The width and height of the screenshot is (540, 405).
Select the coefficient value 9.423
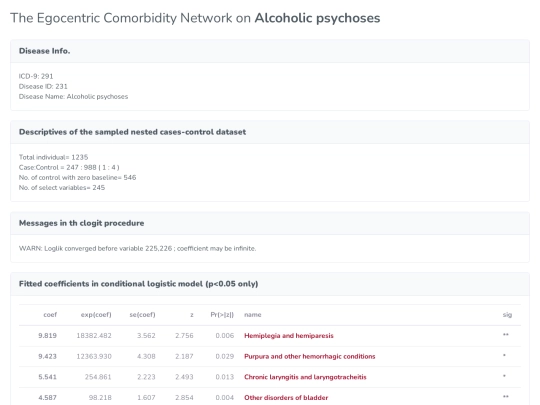(47, 356)
